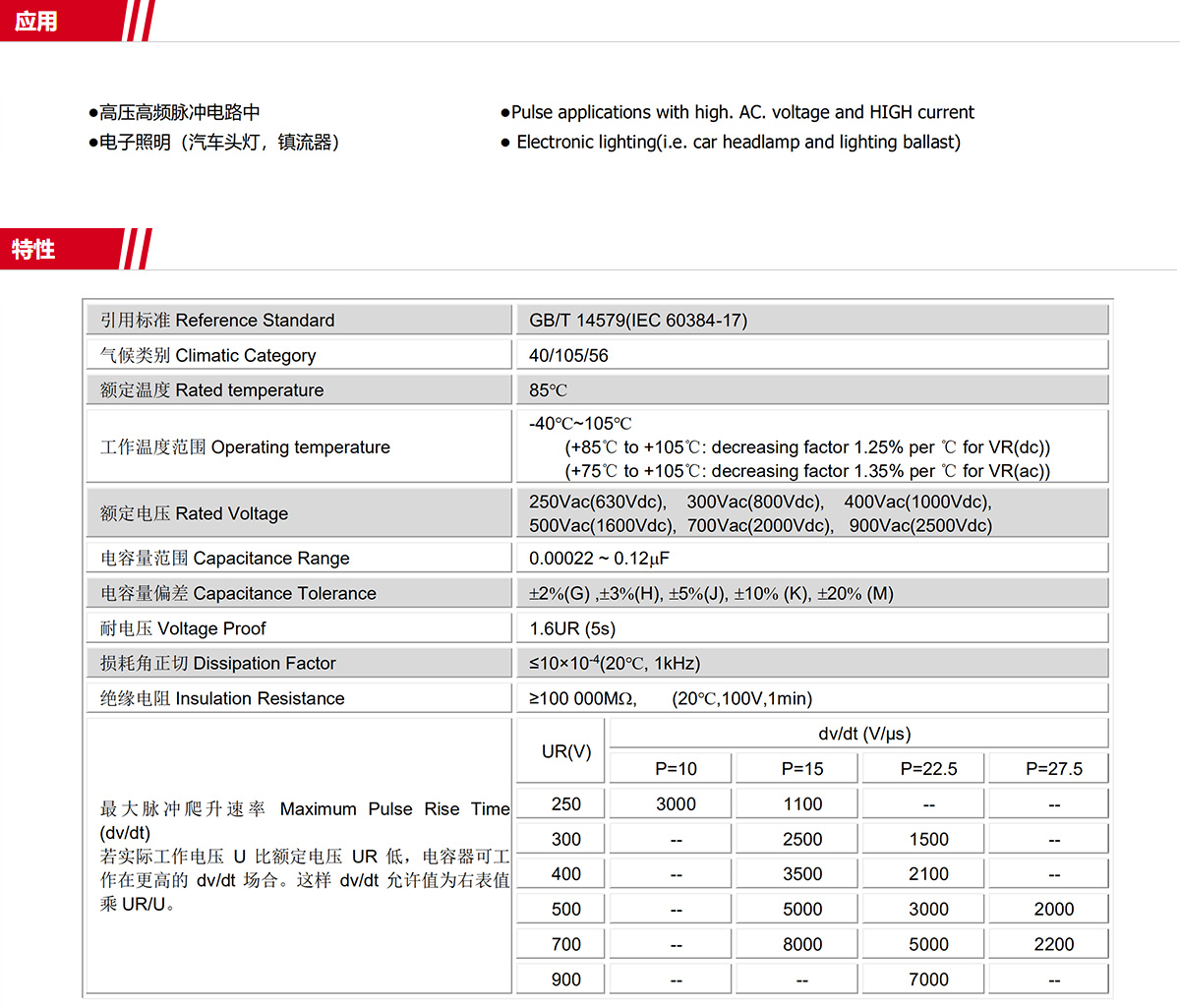Select the GB/T 14579(IEC 60384-17) value

638,320
